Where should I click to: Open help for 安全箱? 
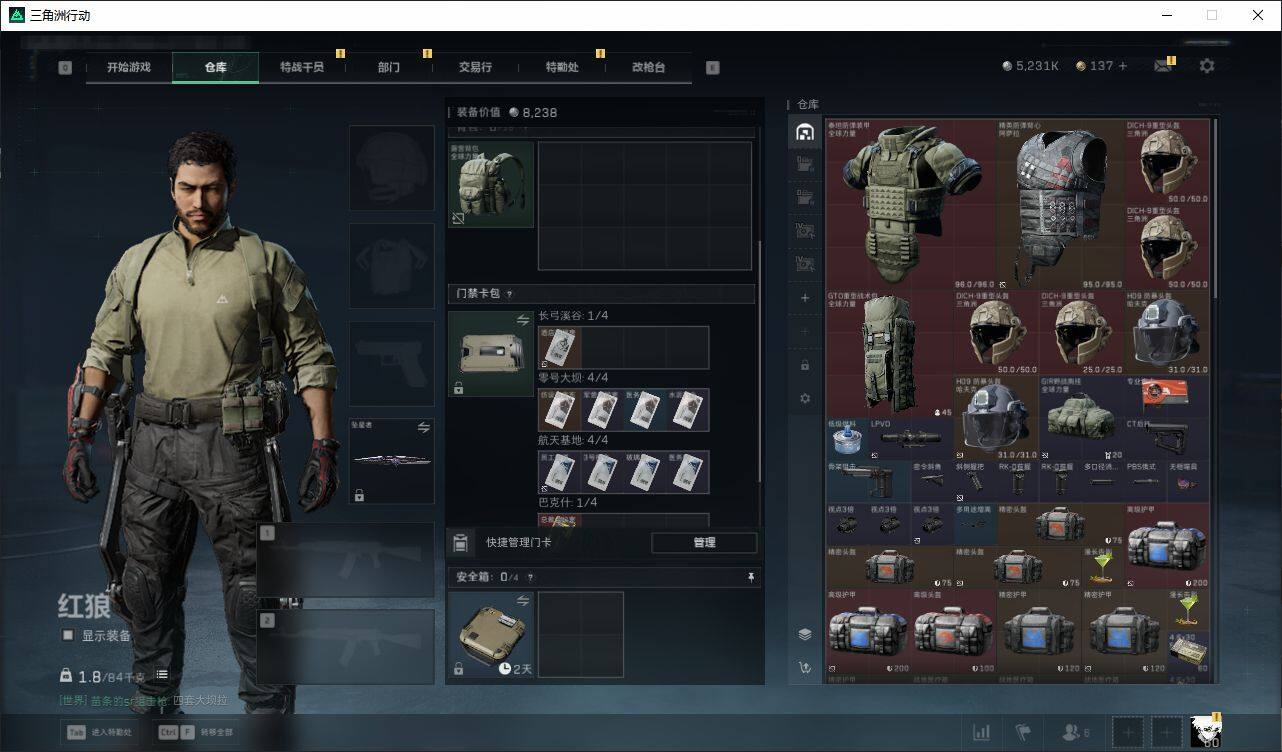530,577
